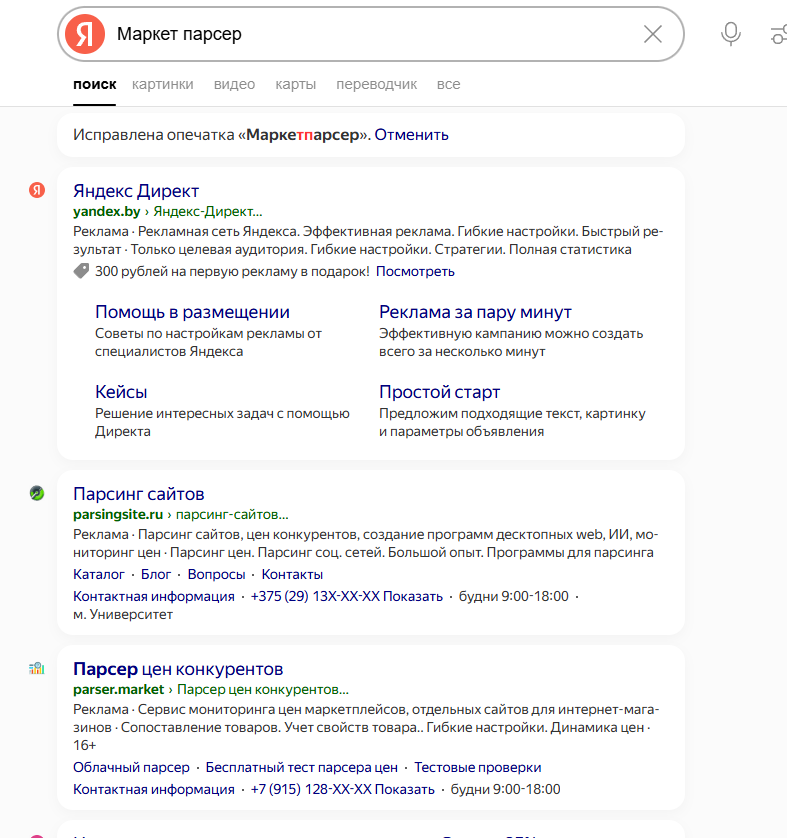Select the поиск tab

point(95,84)
